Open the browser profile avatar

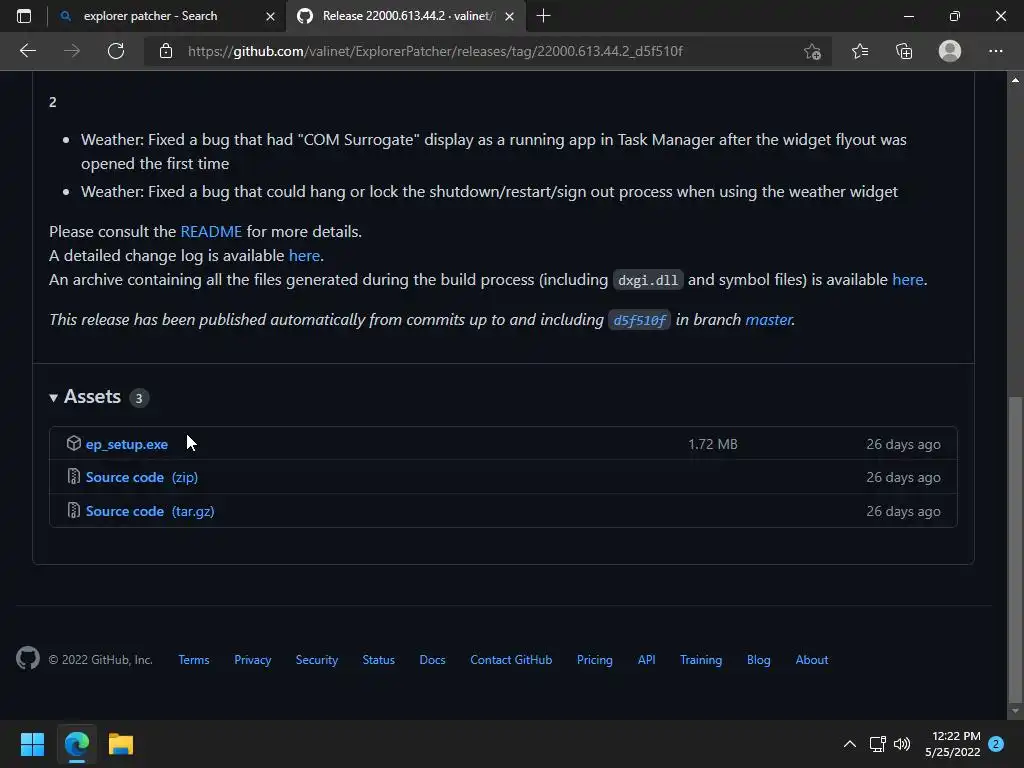coord(950,51)
